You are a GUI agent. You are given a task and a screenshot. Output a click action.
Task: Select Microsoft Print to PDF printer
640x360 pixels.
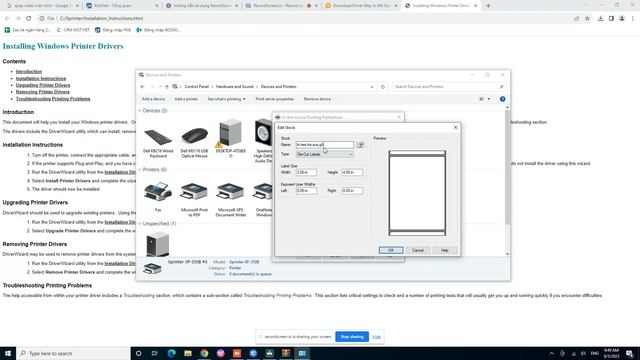pyautogui.click(x=194, y=199)
